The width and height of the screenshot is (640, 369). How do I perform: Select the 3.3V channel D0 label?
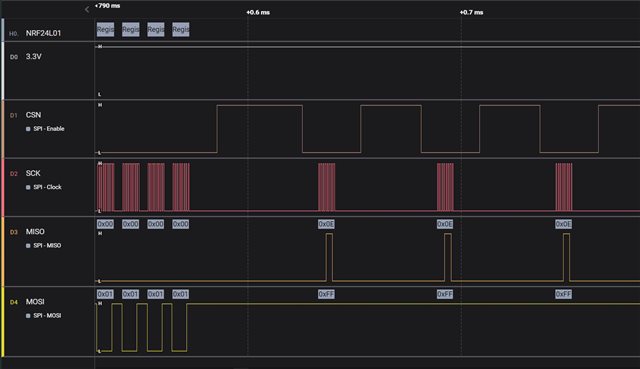coord(33,56)
